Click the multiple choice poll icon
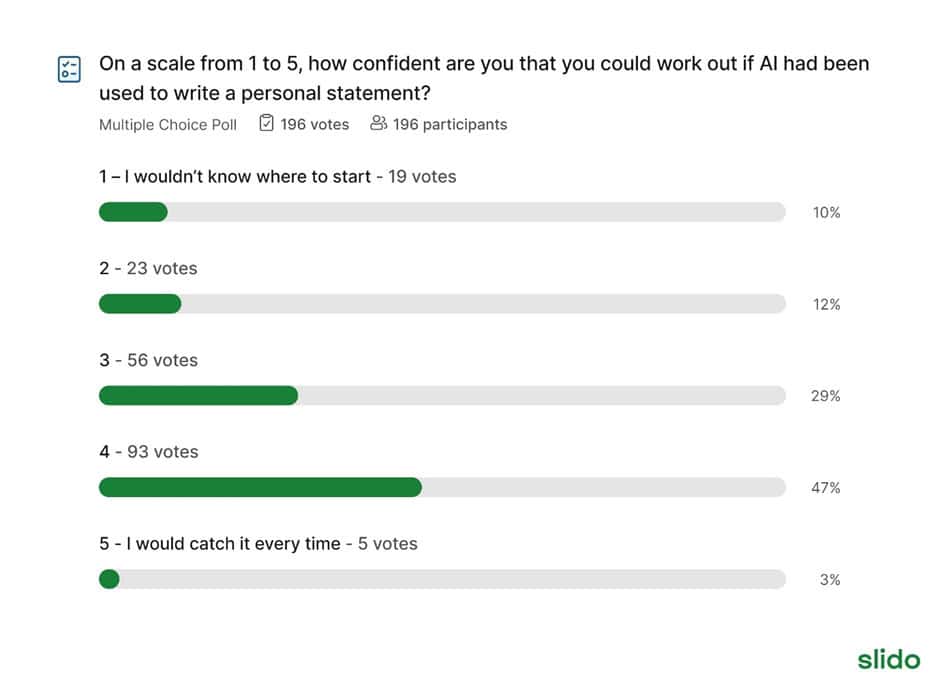 coord(69,69)
